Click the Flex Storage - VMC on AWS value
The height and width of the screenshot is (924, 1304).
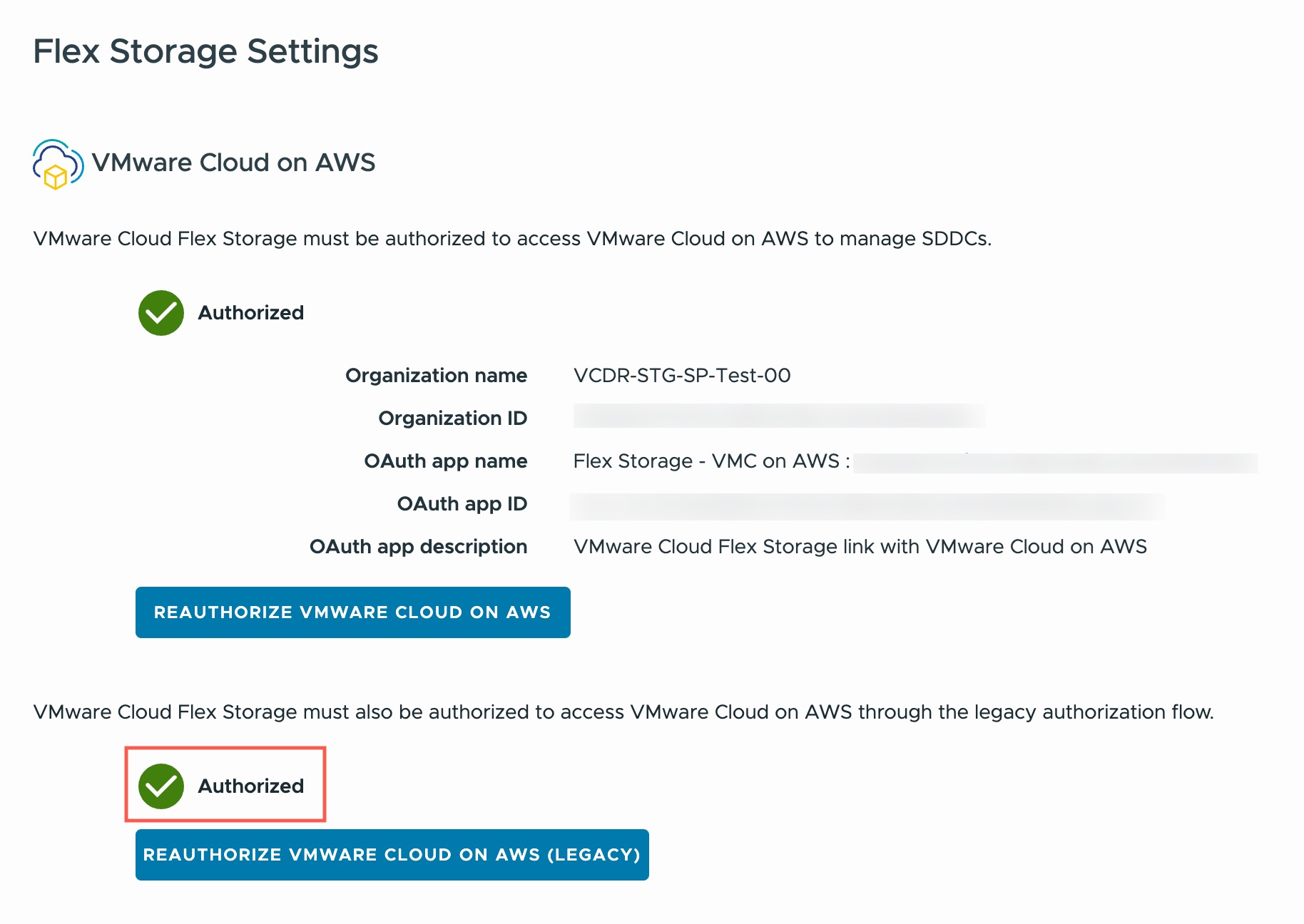[x=711, y=461]
